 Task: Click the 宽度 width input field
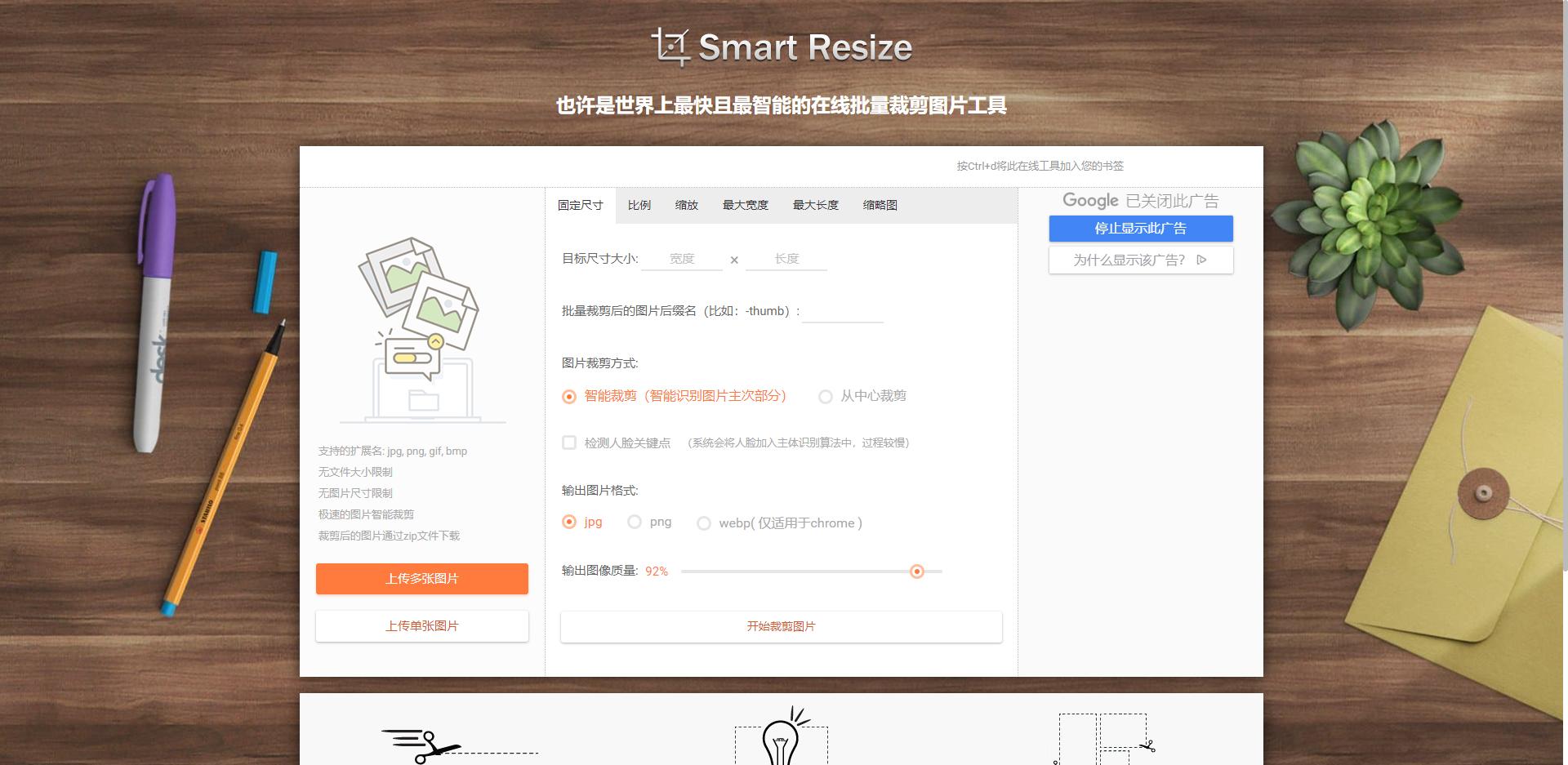tap(682, 259)
